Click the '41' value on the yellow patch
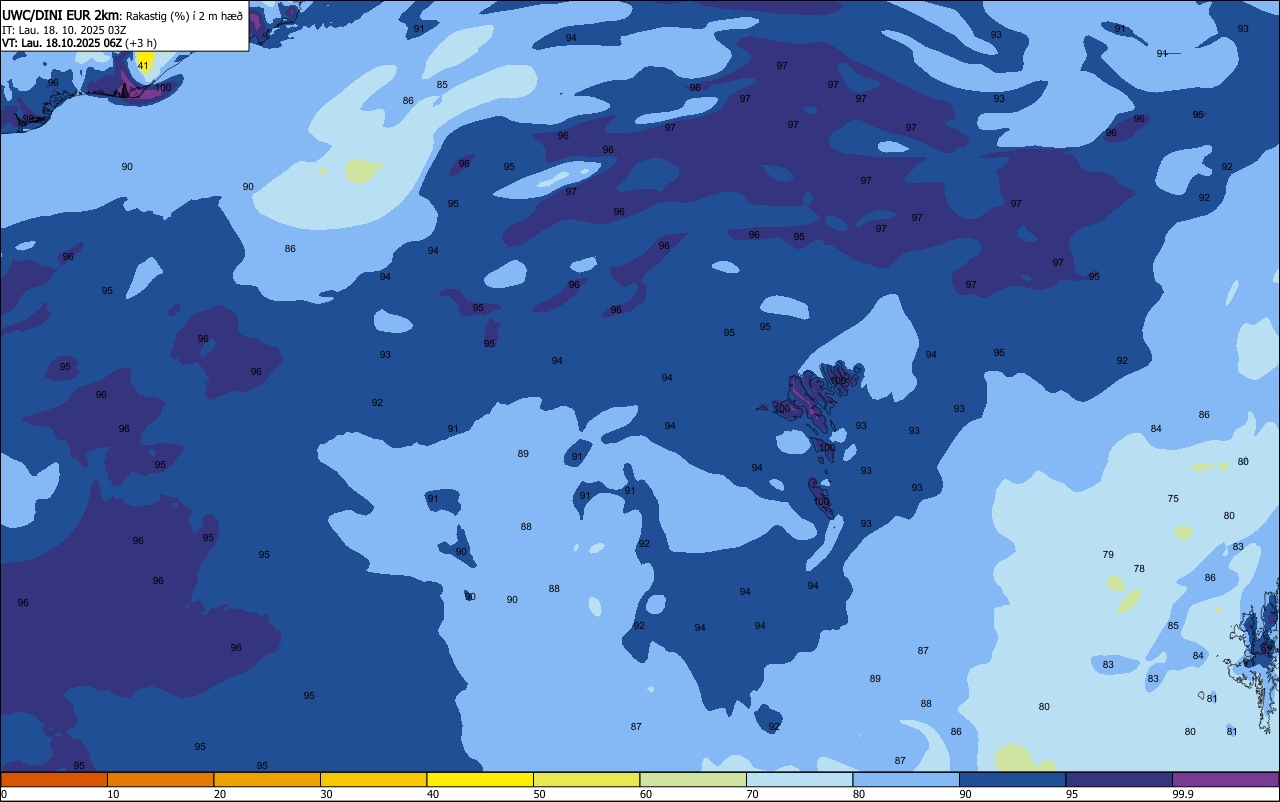Screen dimensions: 1280x802 (x=143, y=66)
